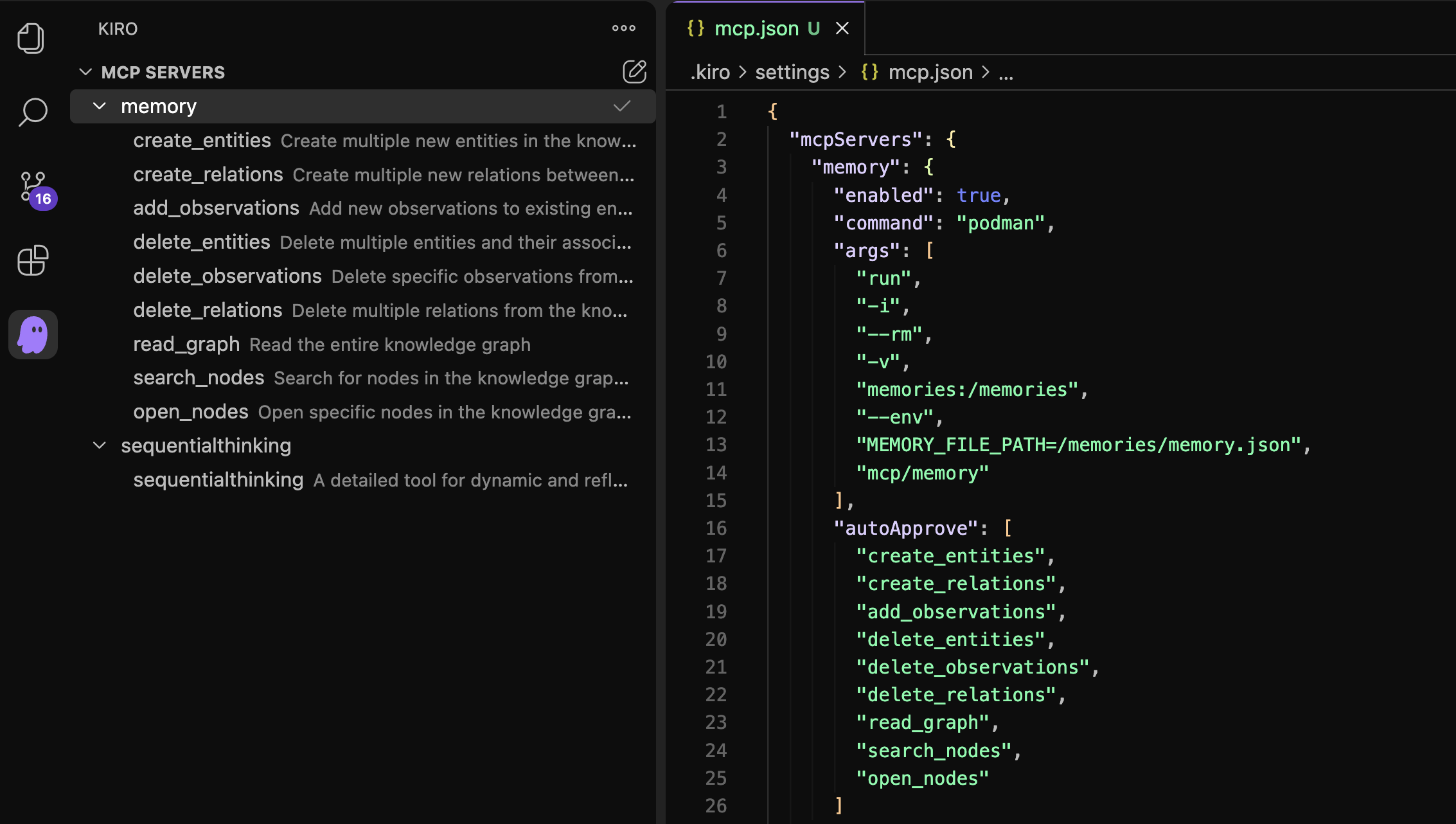Select the create_entities tool entry

202,141
